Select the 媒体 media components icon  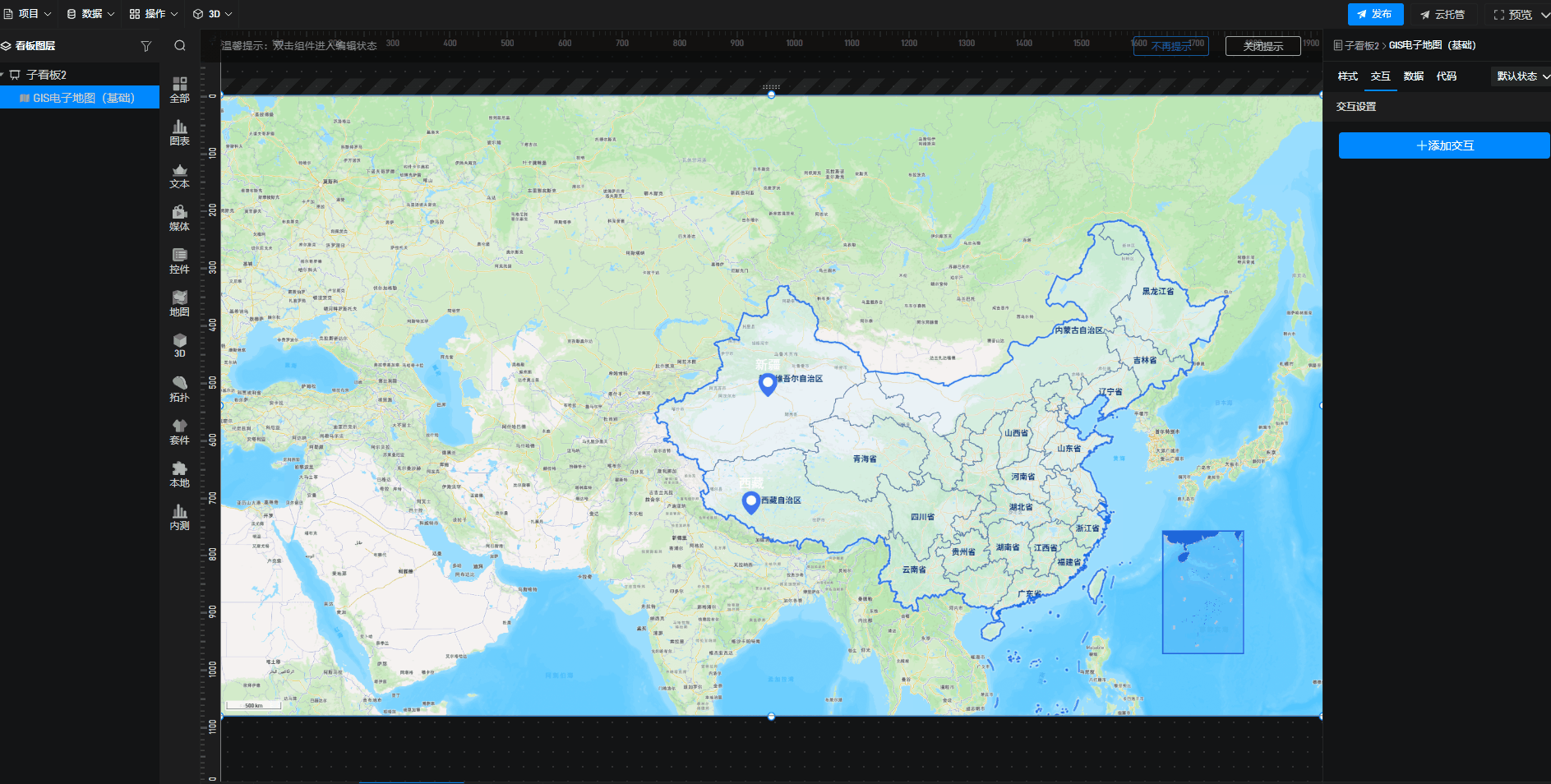179,219
